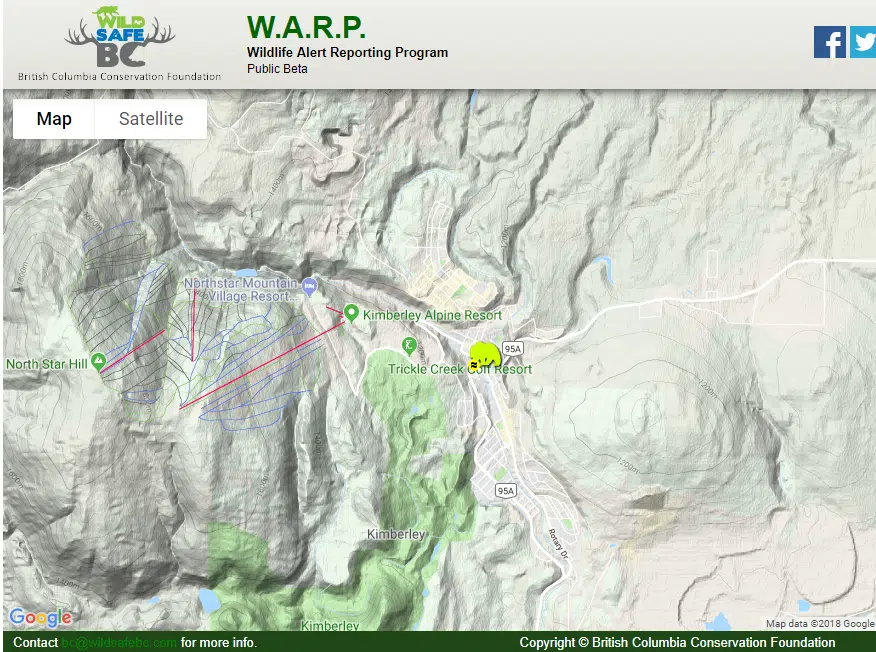Click the North Star Hill label text

click(46, 364)
